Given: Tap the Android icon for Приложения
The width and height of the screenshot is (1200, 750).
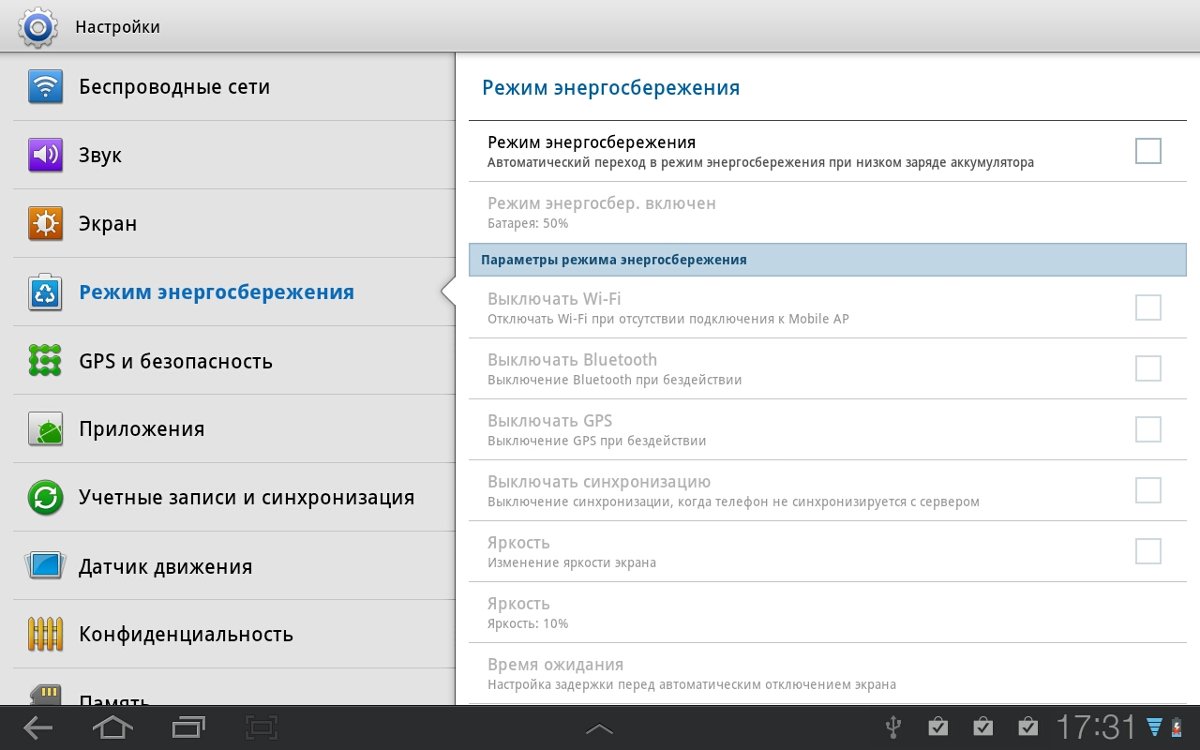Looking at the screenshot, I should point(45,429).
